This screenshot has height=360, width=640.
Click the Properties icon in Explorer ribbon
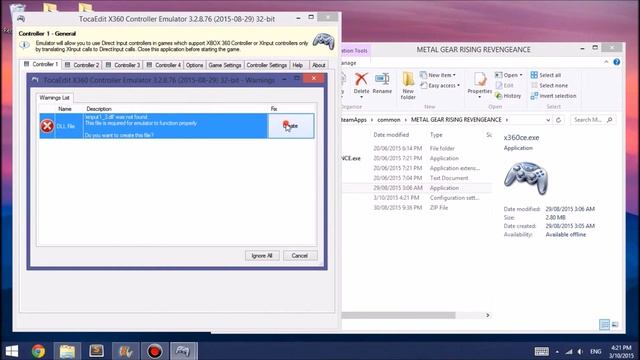click(480, 80)
